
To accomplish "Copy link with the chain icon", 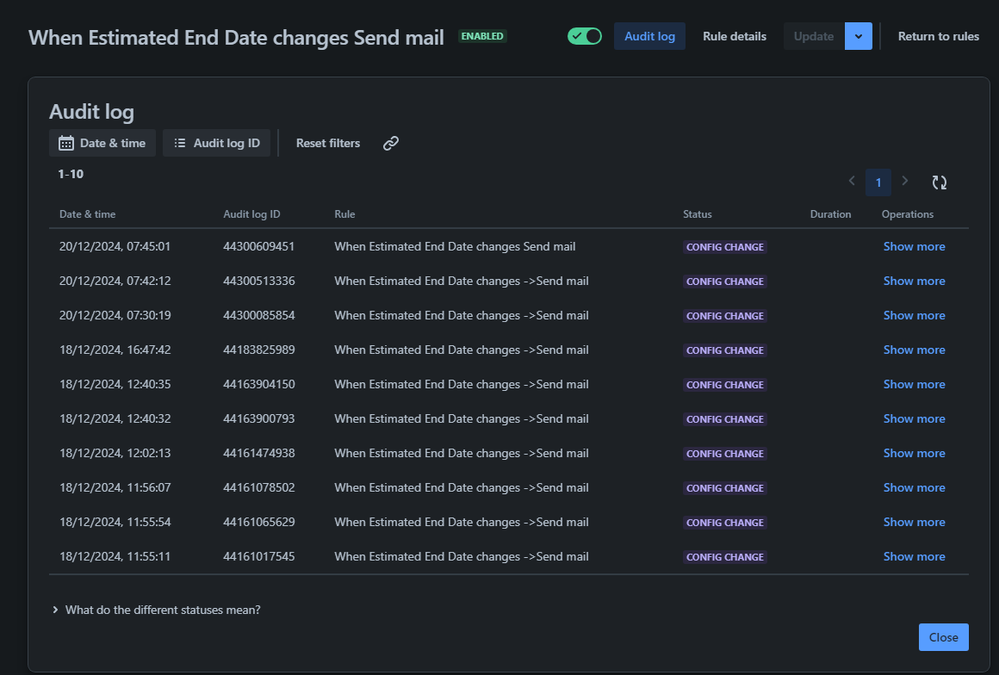I will pyautogui.click(x=391, y=143).
